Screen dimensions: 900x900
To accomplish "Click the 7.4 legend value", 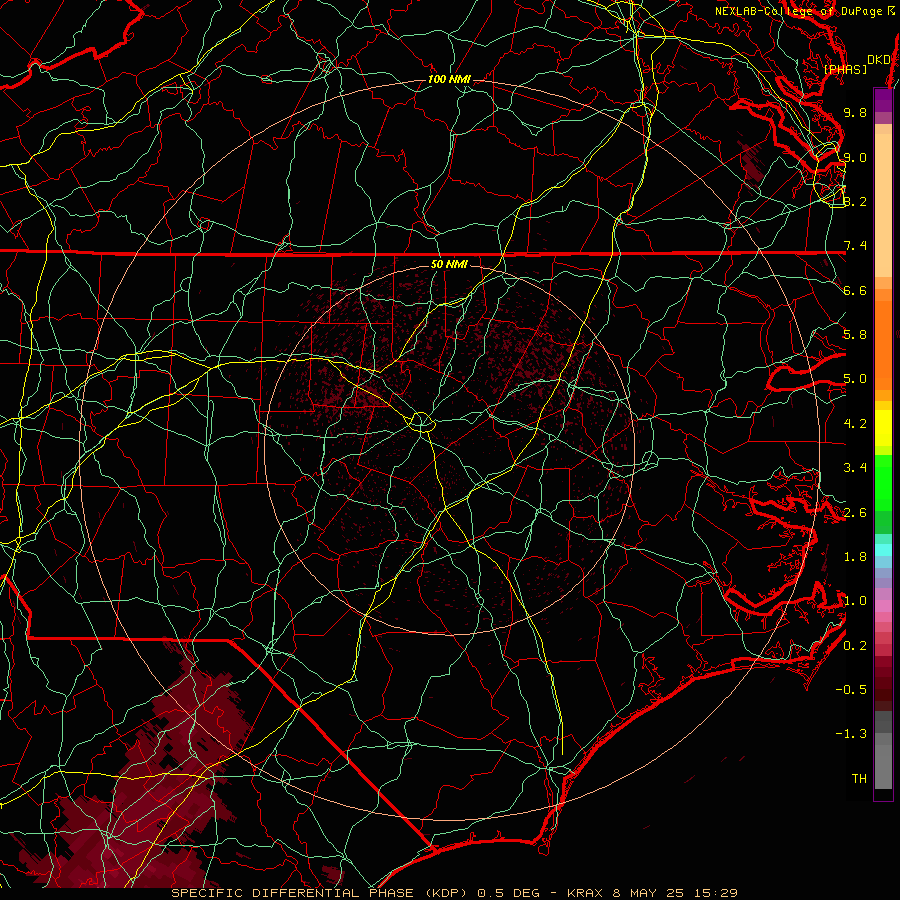I will [x=855, y=246].
